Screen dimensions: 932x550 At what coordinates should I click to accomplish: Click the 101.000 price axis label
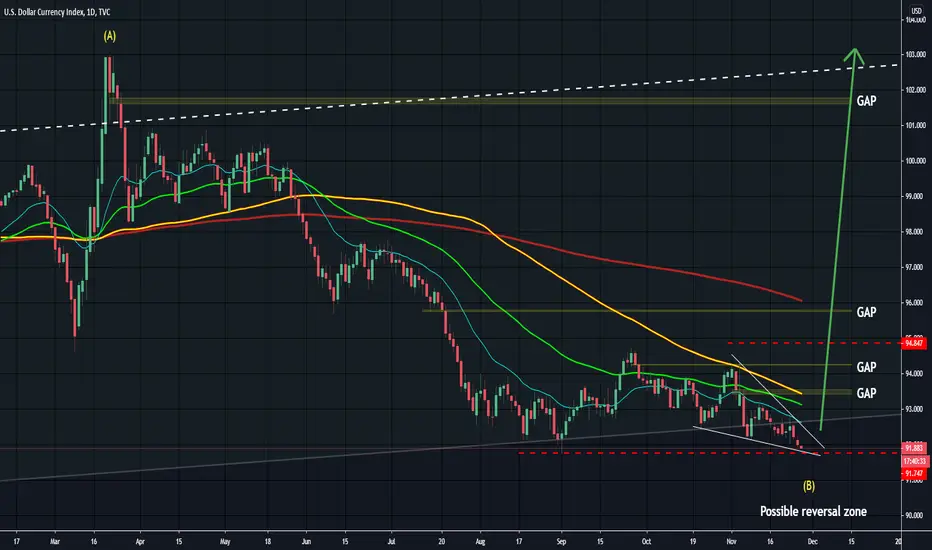click(x=915, y=125)
